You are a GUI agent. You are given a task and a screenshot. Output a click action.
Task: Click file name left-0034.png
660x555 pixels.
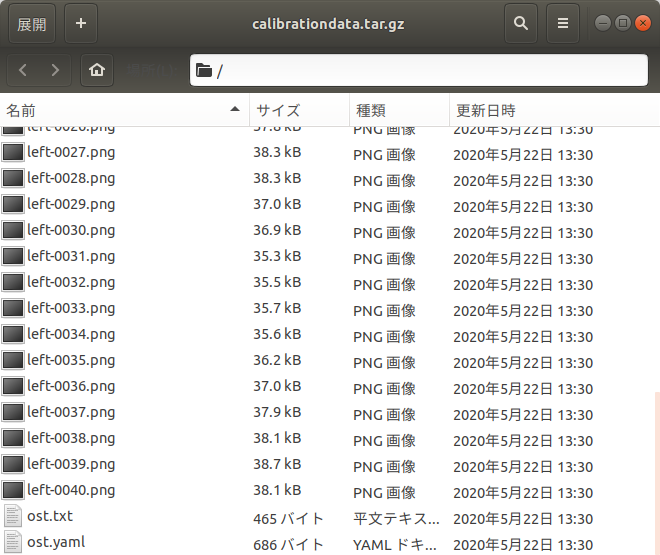(71, 335)
